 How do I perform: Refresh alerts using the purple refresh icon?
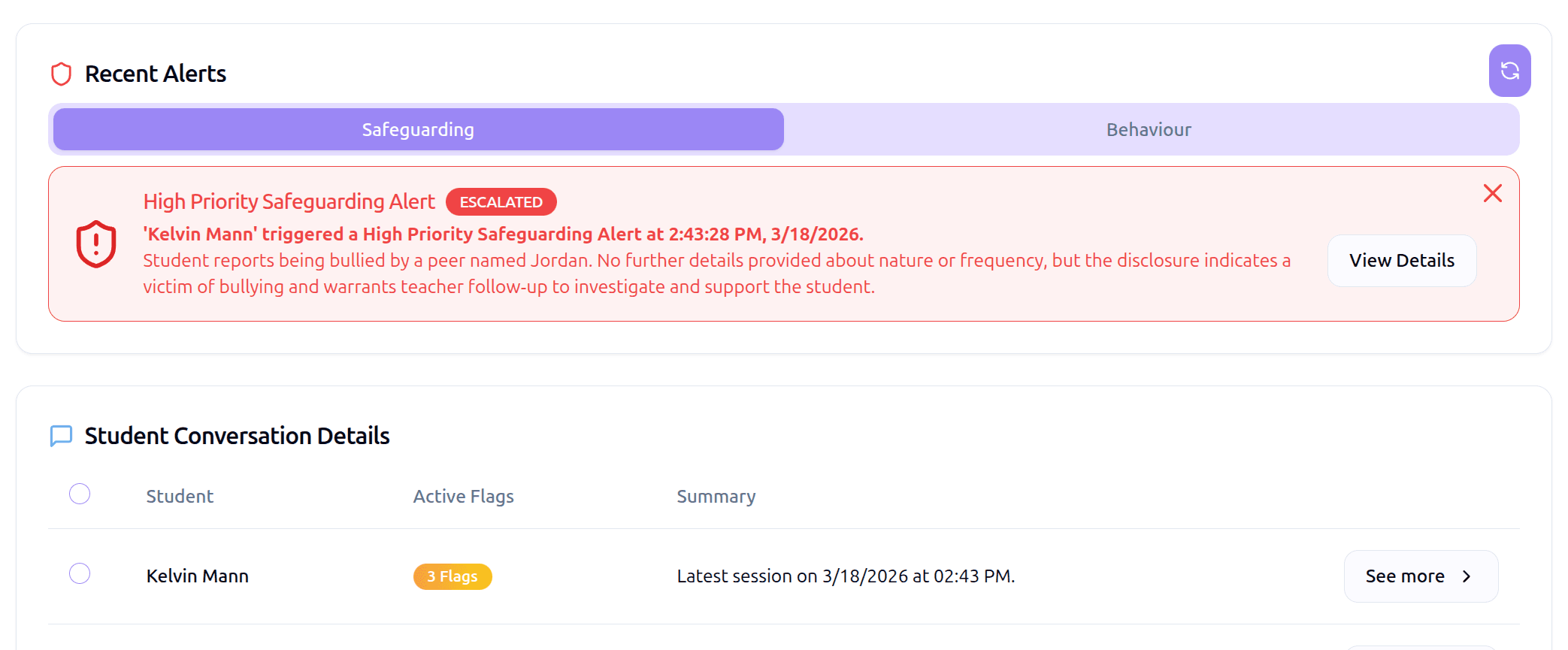1509,69
